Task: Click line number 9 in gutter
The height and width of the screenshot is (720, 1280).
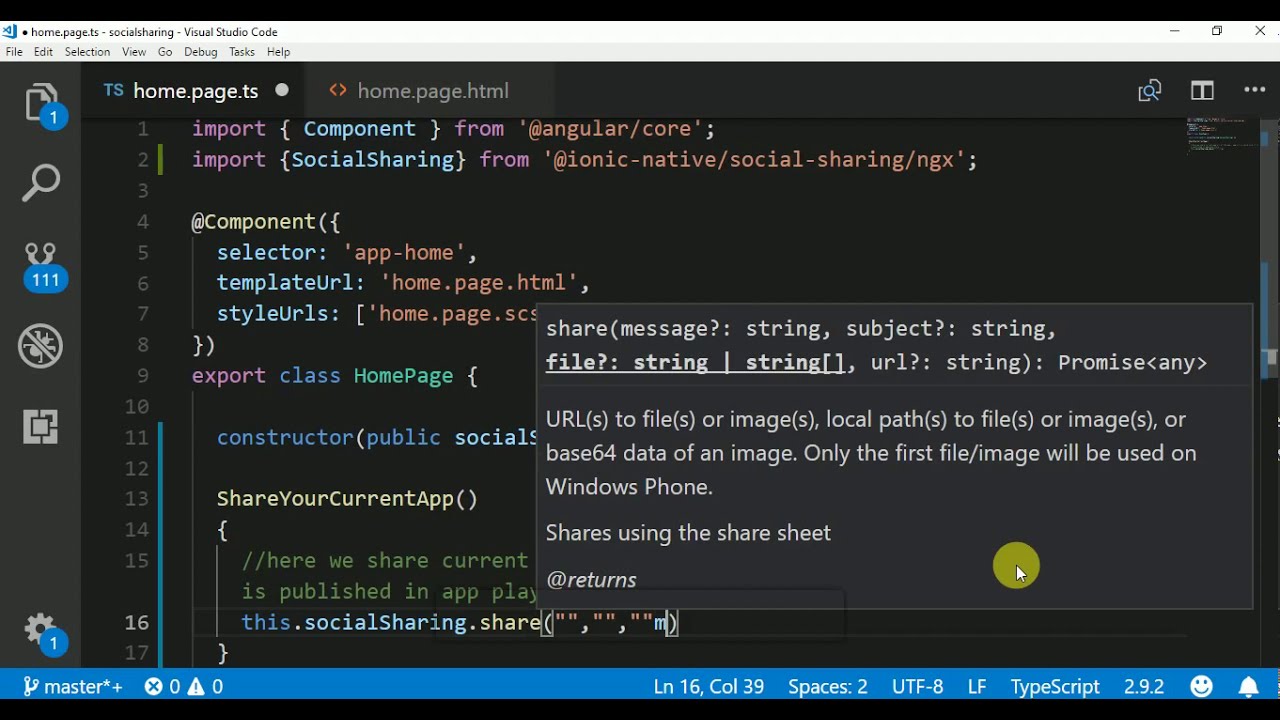Action: 143,376
